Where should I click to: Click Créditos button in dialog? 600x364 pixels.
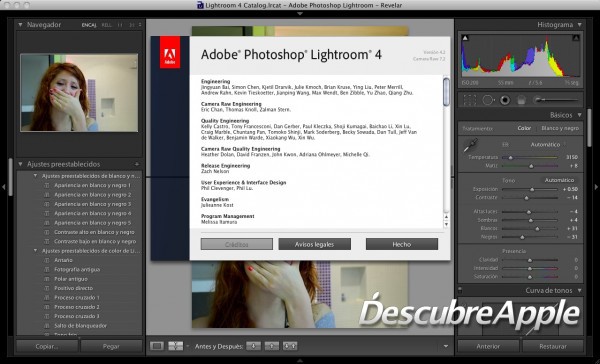tap(236, 244)
